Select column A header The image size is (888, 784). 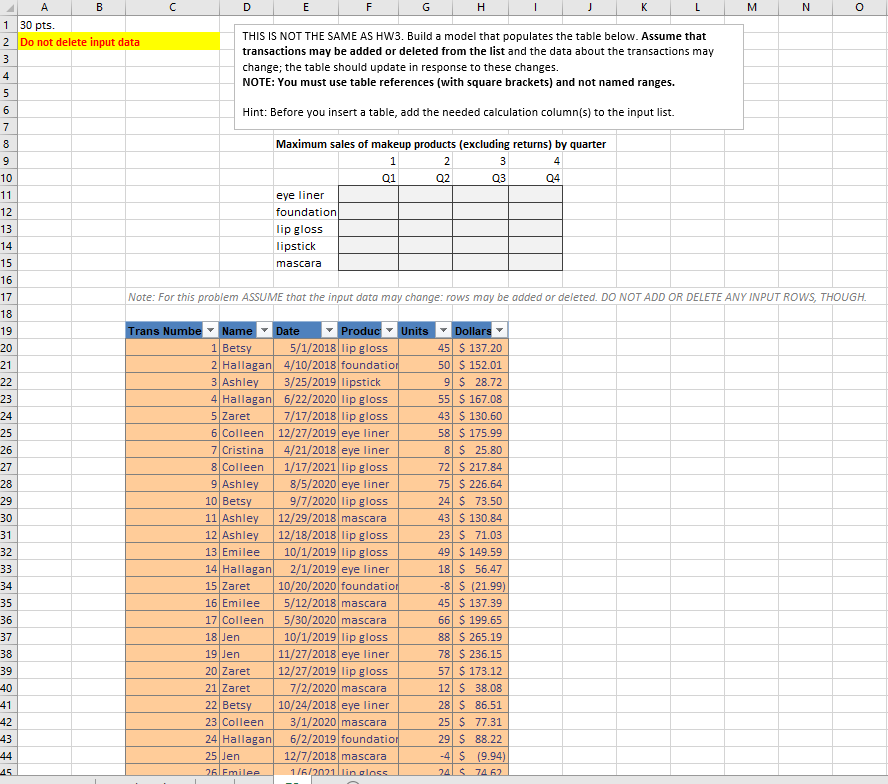pos(44,7)
